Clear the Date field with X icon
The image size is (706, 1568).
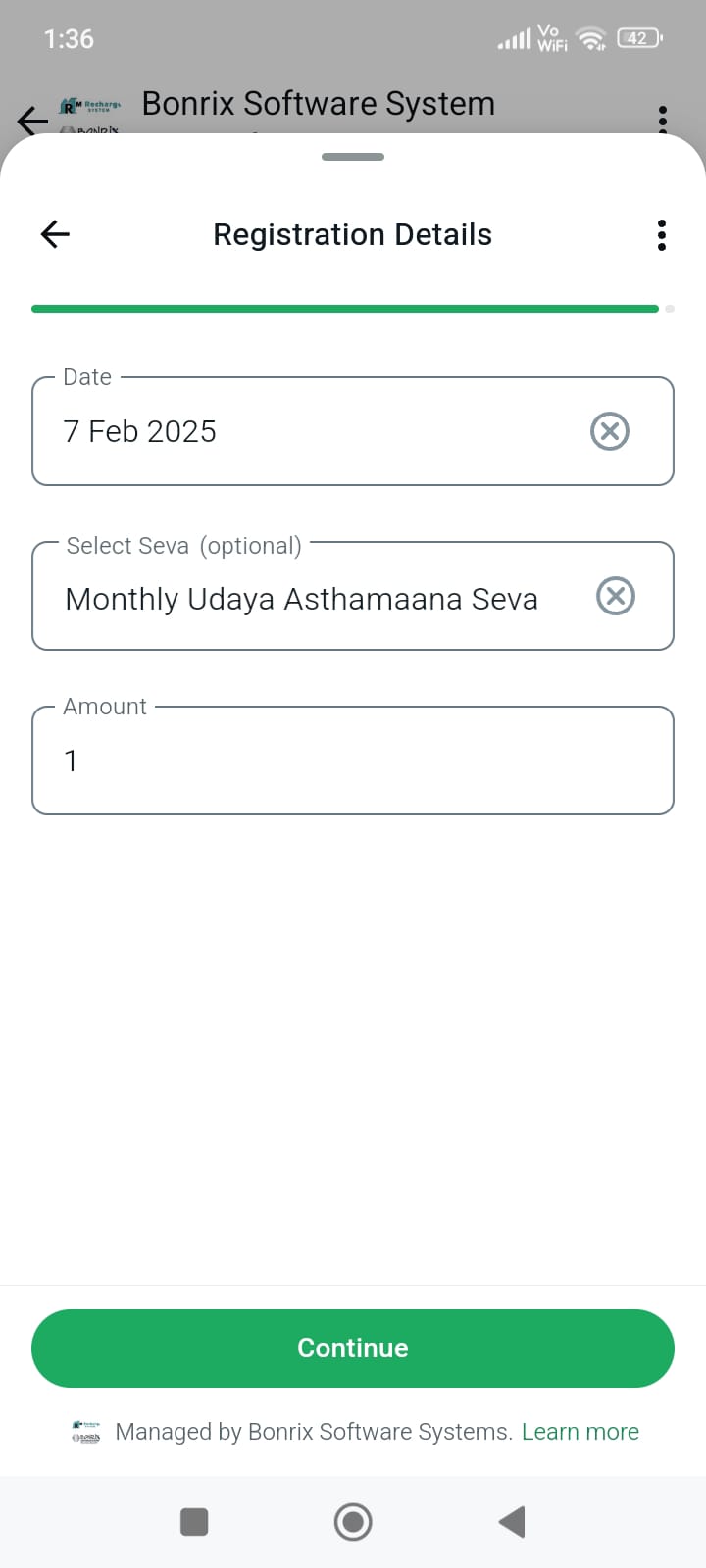coord(610,431)
